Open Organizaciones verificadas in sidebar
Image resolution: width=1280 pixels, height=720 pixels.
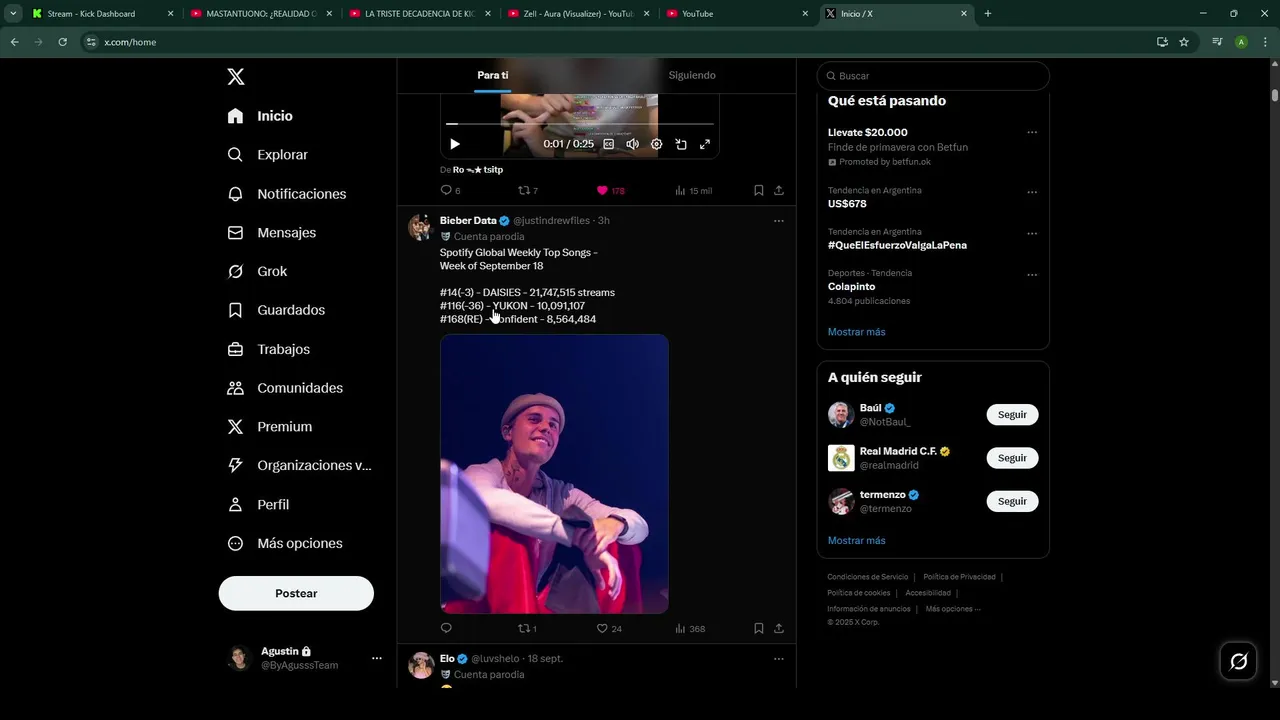tap(299, 465)
